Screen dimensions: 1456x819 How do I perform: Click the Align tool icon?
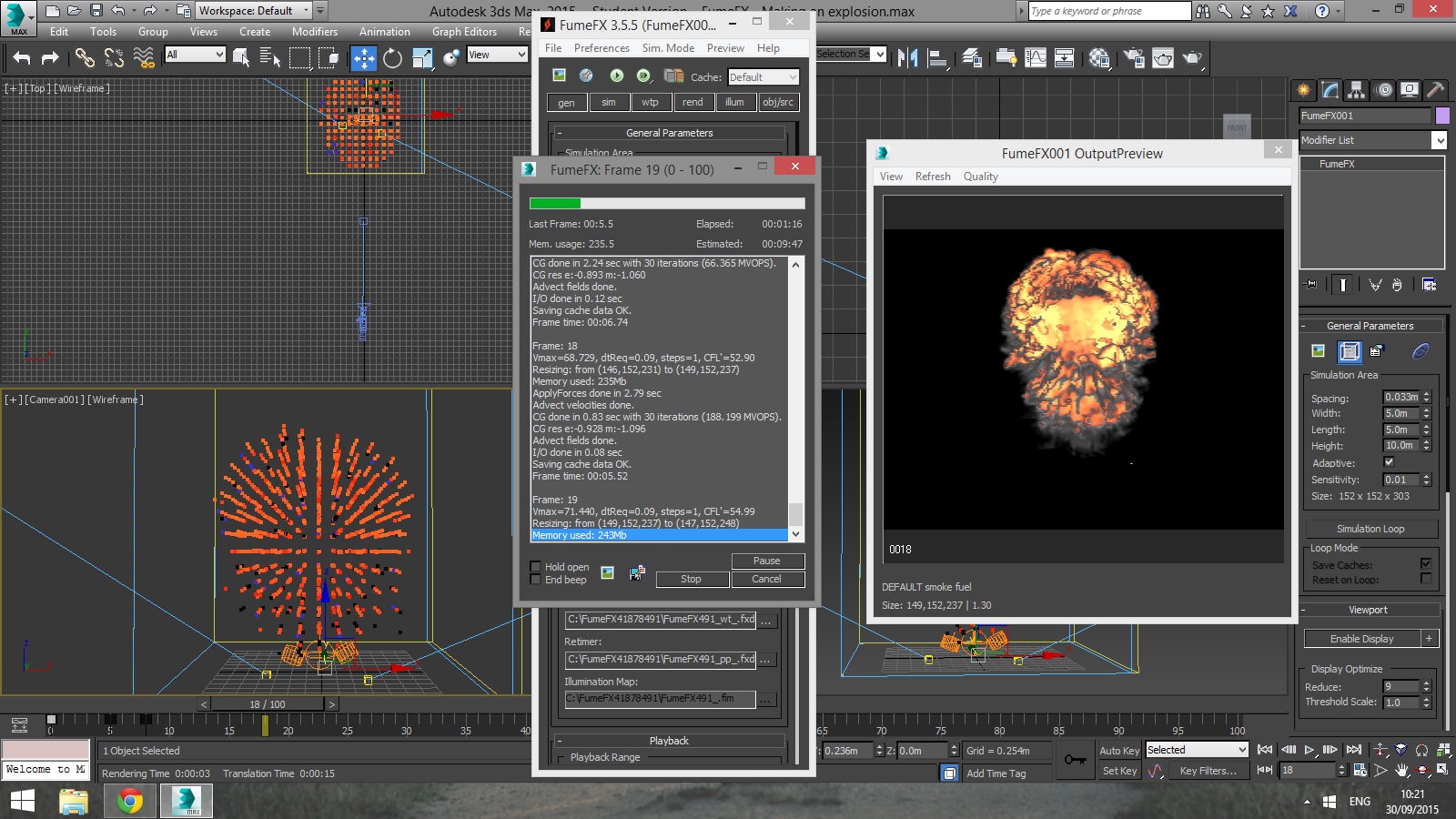pyautogui.click(x=937, y=58)
